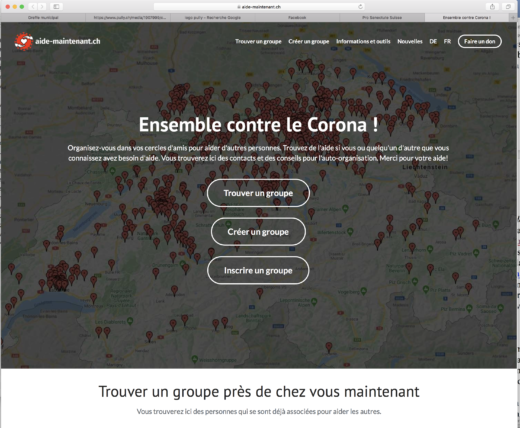Image resolution: width=520 pixels, height=428 pixels.
Task: Open Informations et outils in the navigation
Action: coord(363,41)
